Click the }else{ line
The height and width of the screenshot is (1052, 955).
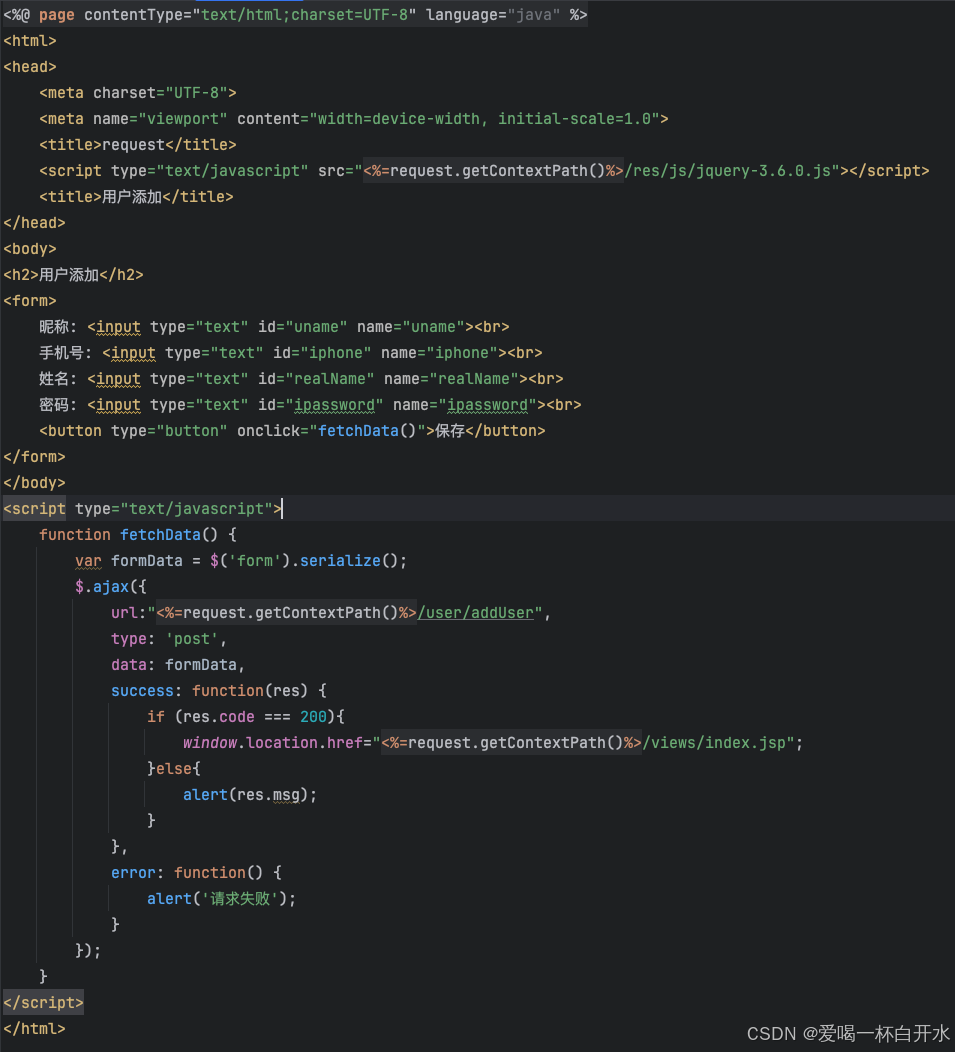click(174, 769)
